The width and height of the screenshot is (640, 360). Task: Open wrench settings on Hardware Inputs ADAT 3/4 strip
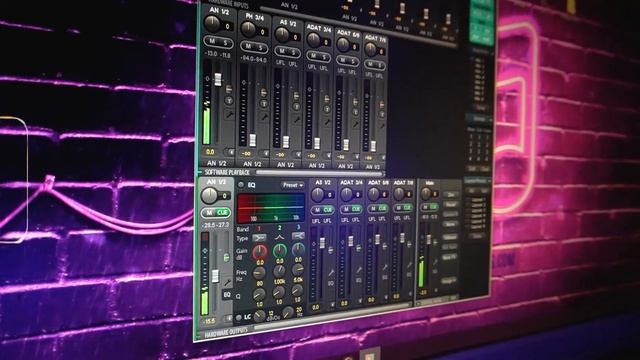pyautogui.click(x=327, y=121)
